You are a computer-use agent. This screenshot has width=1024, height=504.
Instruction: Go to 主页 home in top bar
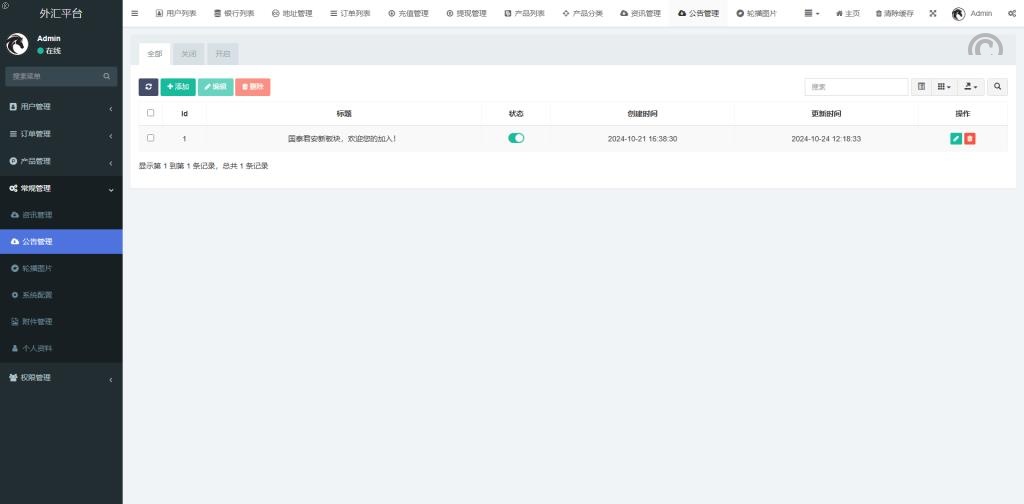coord(848,13)
